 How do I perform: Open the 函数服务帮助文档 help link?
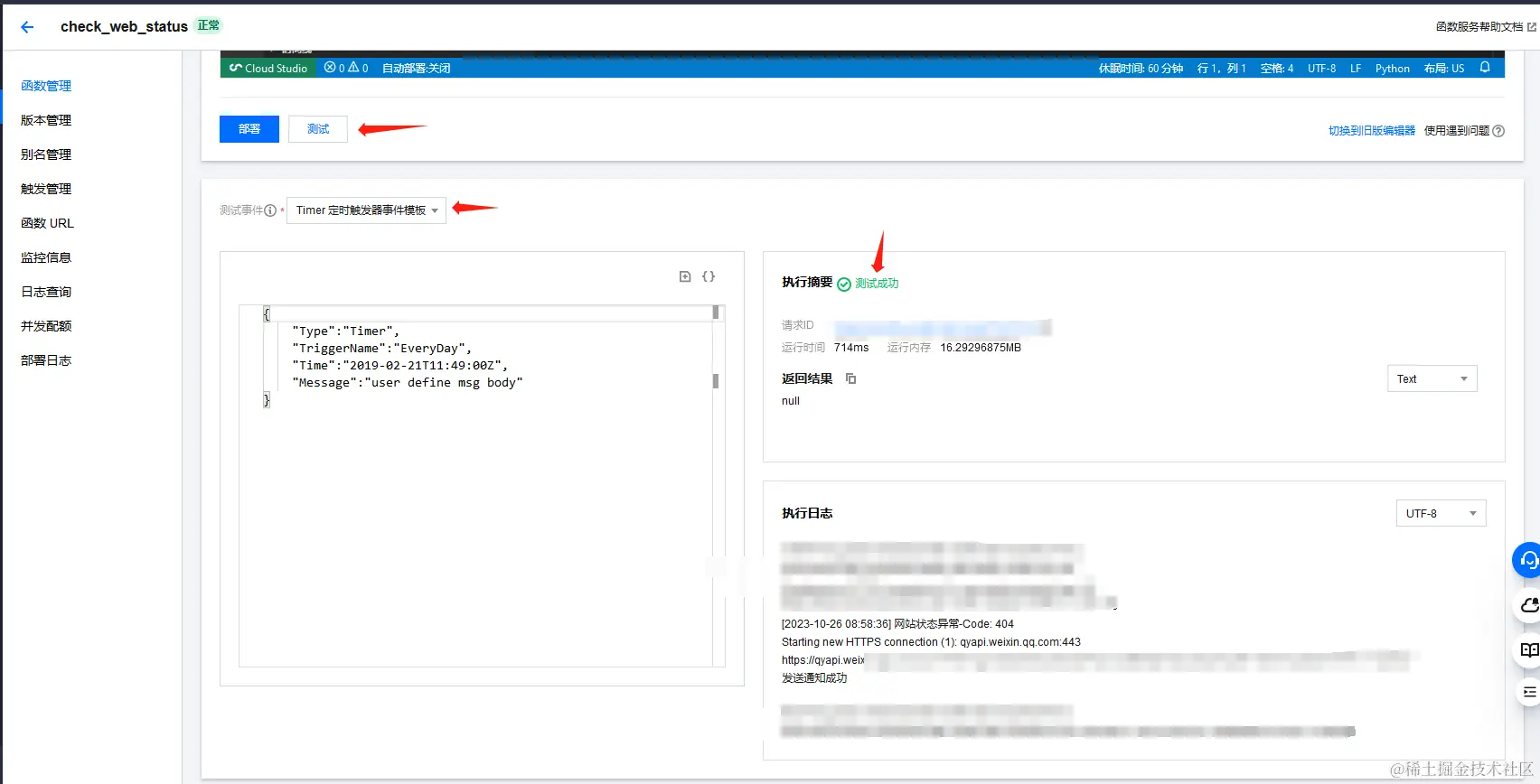point(1486,27)
